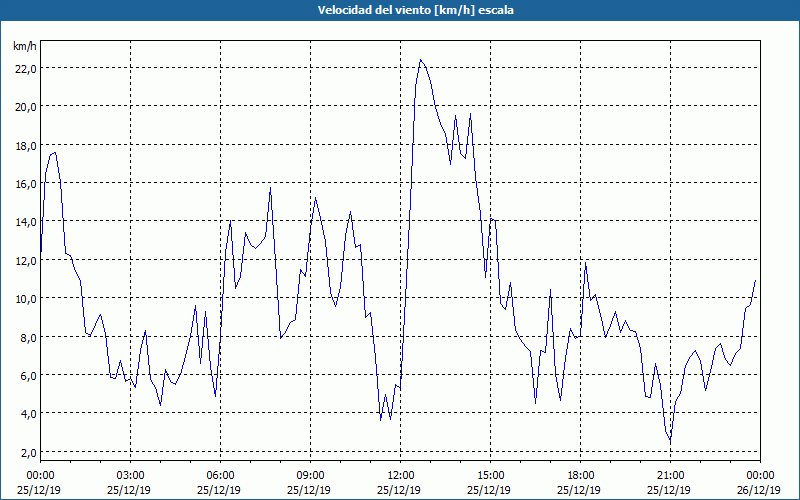
Task: Click the 8,0 y-axis label
Action: 28,337
